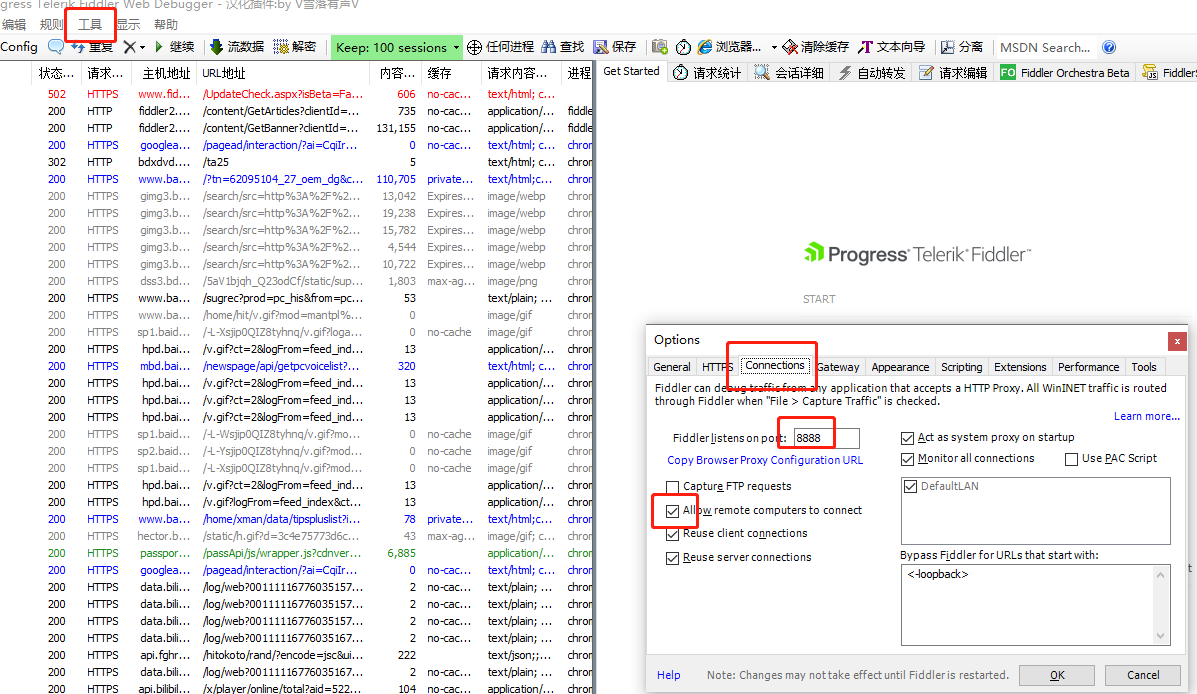Image resolution: width=1197 pixels, height=694 pixels.
Task: Click the camera screenshot icon in toolbar
Action: (x=660, y=47)
